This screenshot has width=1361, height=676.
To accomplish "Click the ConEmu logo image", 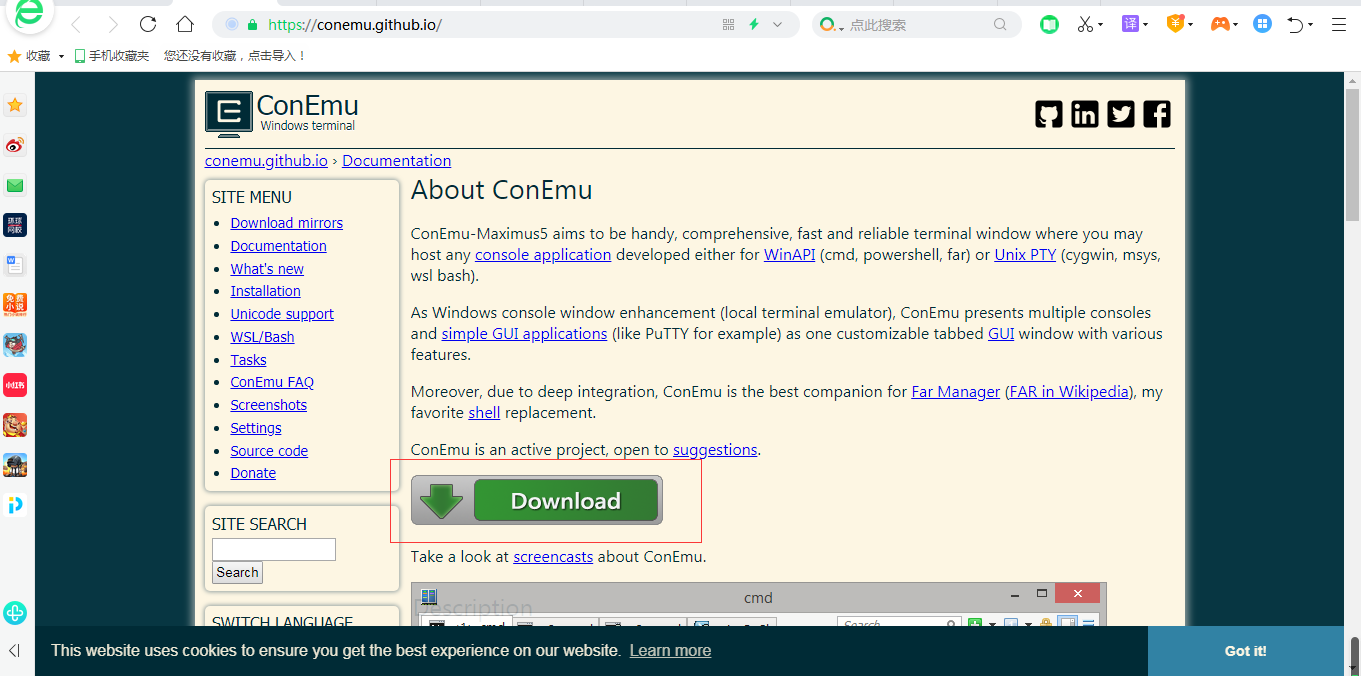I will (x=229, y=114).
